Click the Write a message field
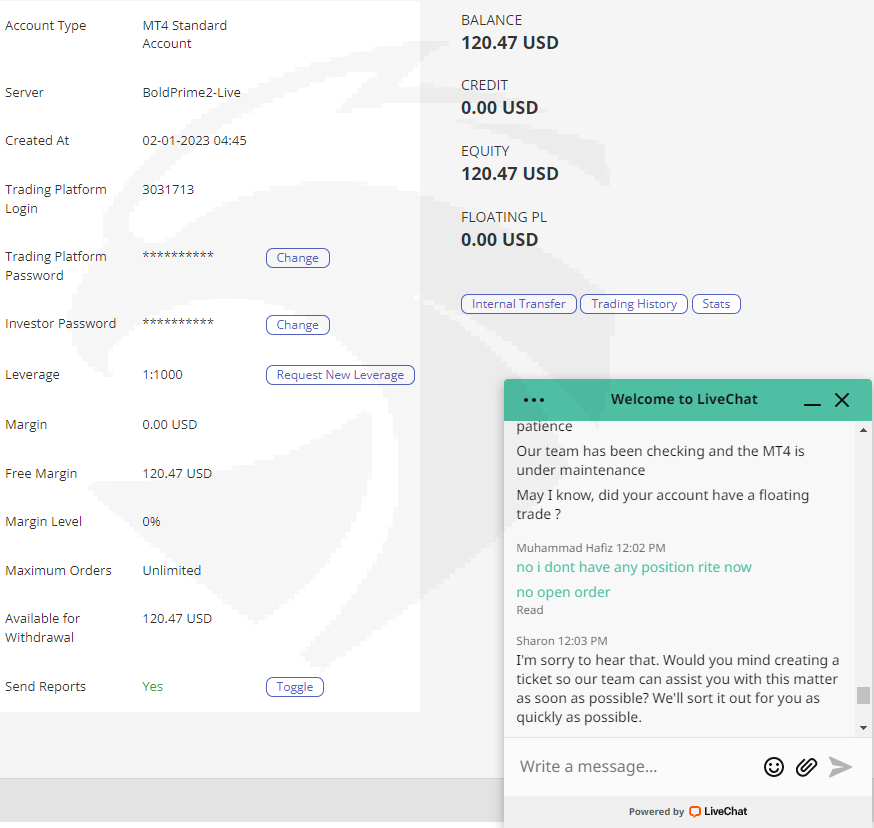Screen dimensions: 874x828 [x=635, y=767]
